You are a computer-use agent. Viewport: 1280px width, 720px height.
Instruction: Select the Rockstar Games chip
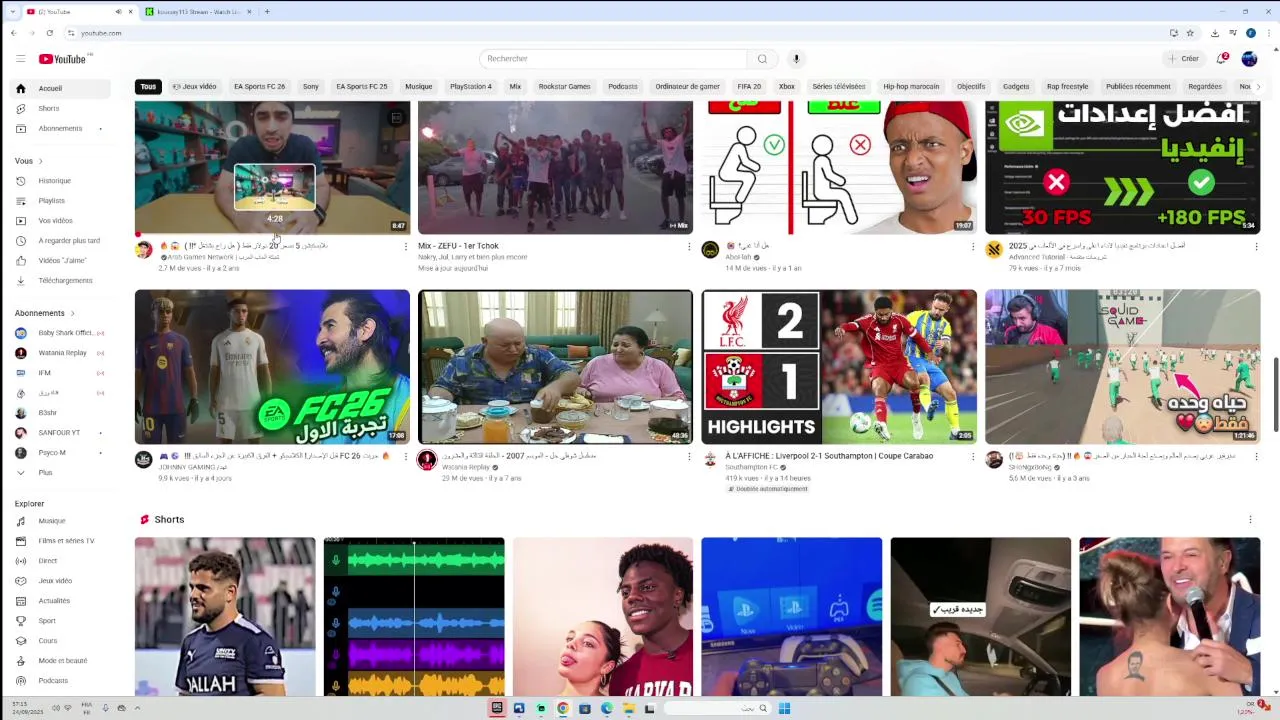click(564, 87)
